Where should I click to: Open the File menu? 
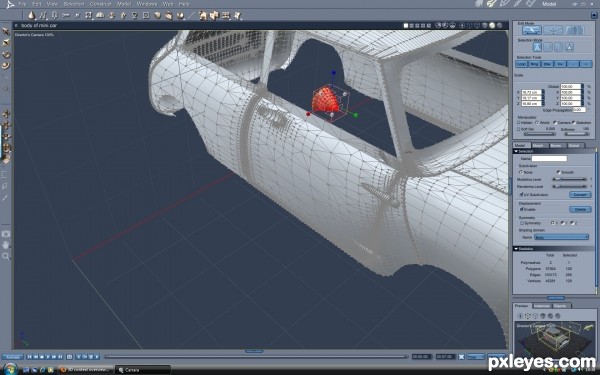click(23, 4)
